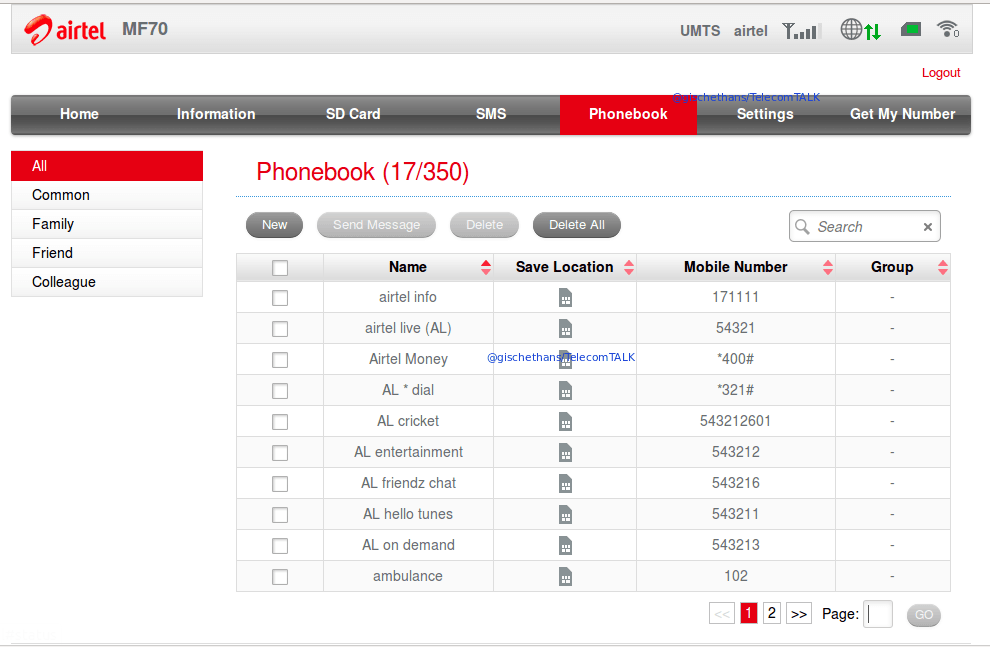Click the SIM save-location icon for airtel info

pos(565,297)
